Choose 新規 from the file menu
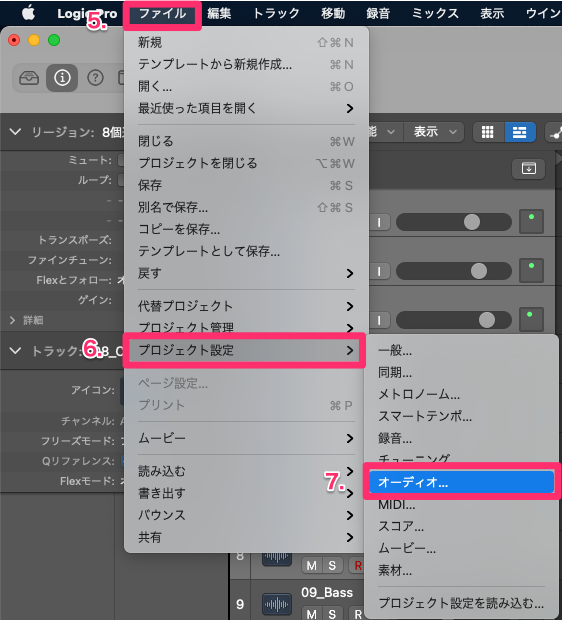This screenshot has width=562, height=620. 246,42
